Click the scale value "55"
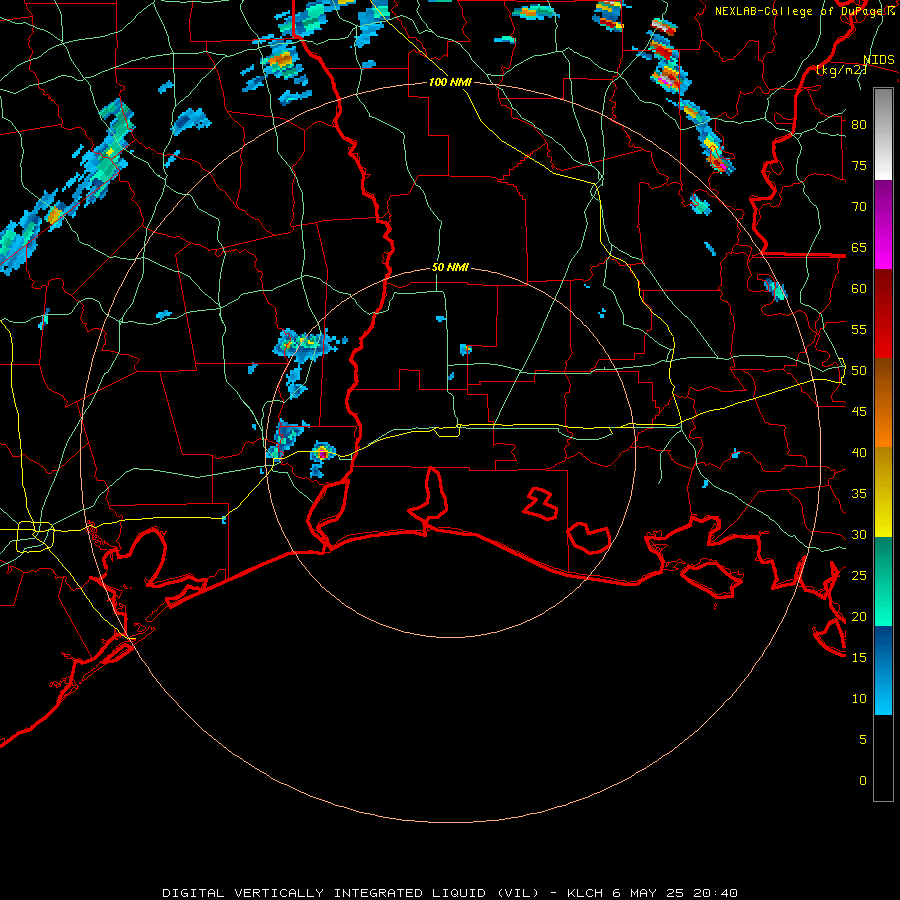This screenshot has width=900, height=900. pyautogui.click(x=859, y=329)
